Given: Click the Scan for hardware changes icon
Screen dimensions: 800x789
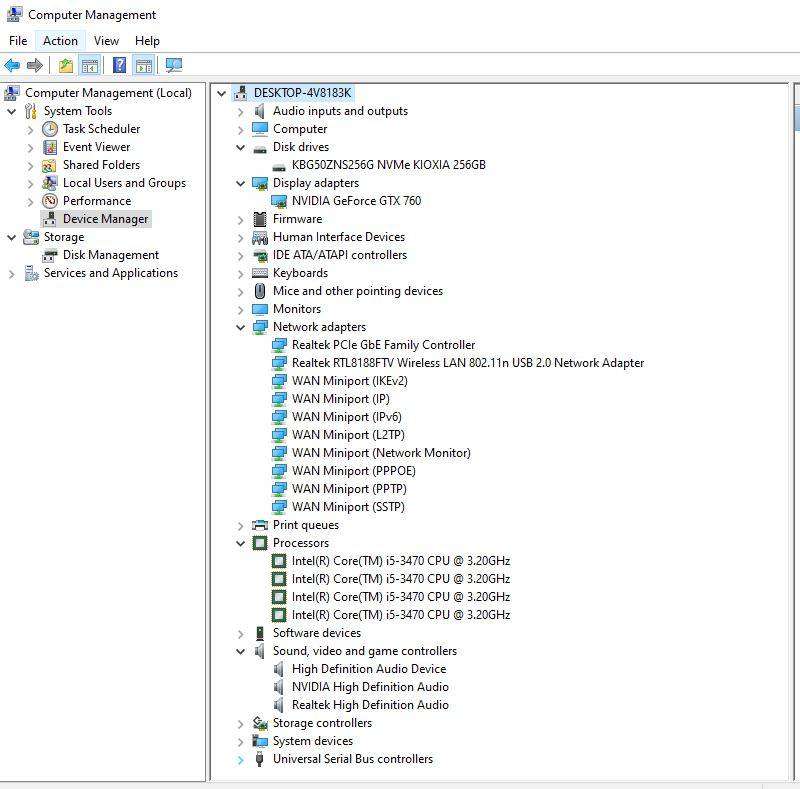Looking at the screenshot, I should (x=173, y=65).
